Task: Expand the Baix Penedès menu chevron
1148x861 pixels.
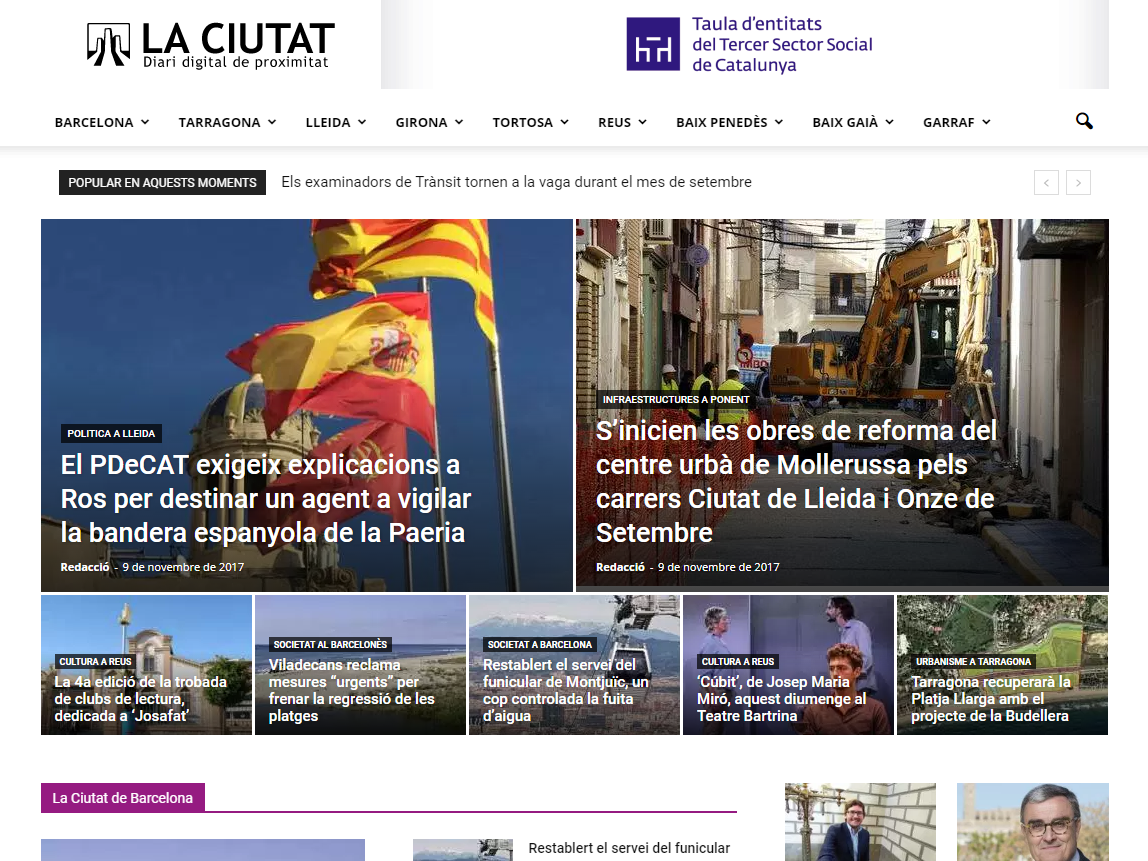Action: click(779, 122)
